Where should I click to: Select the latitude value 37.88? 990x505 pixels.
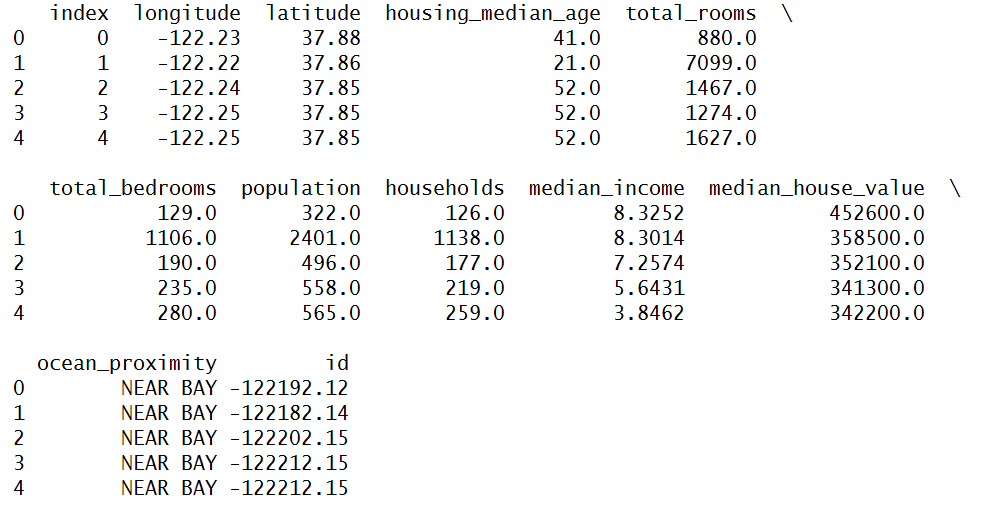tap(331, 39)
